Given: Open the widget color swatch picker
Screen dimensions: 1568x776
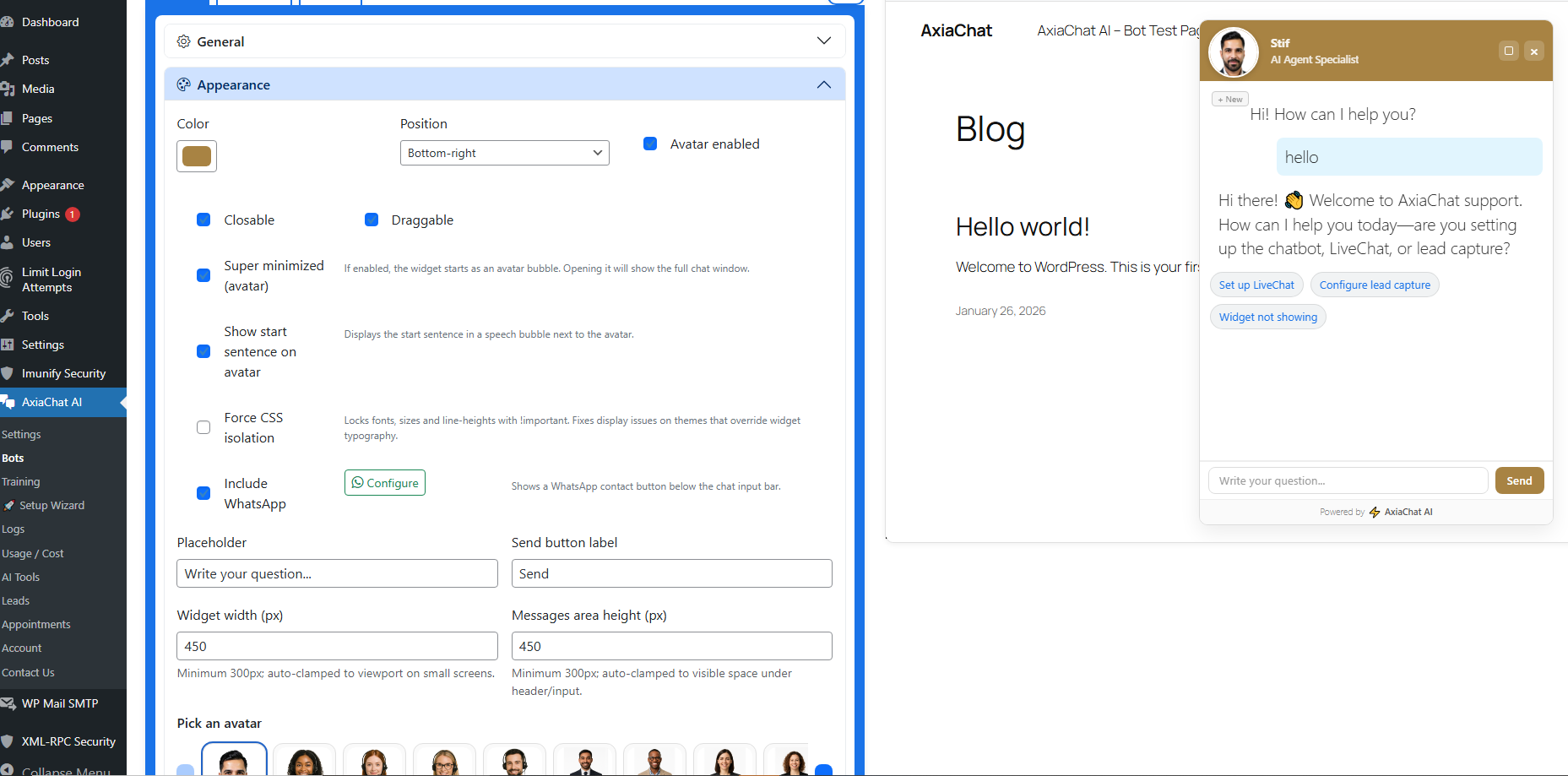Looking at the screenshot, I should point(197,156).
